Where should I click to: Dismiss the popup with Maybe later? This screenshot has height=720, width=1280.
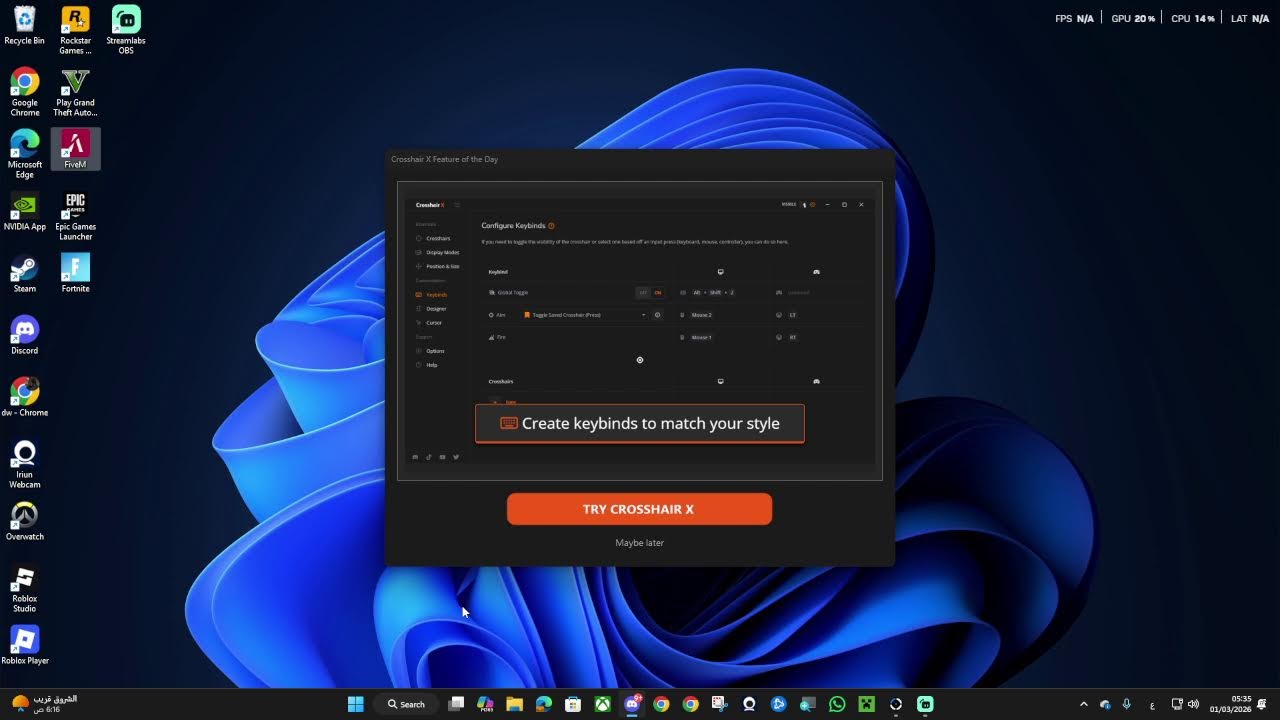(x=639, y=543)
